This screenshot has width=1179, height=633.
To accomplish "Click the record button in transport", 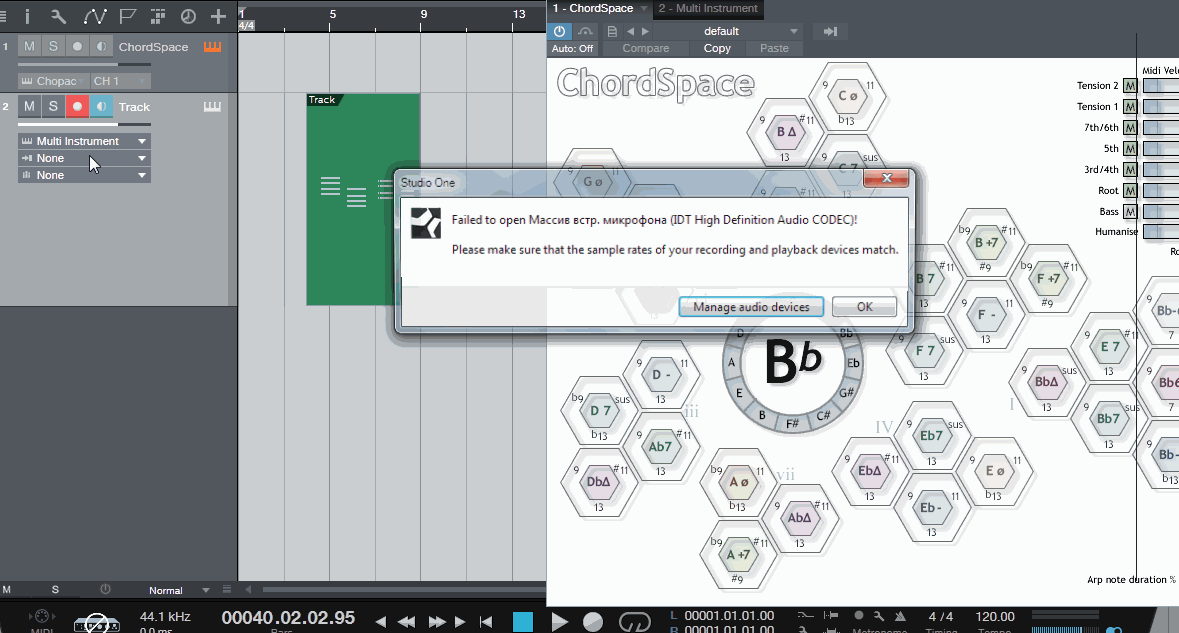I will point(593,622).
